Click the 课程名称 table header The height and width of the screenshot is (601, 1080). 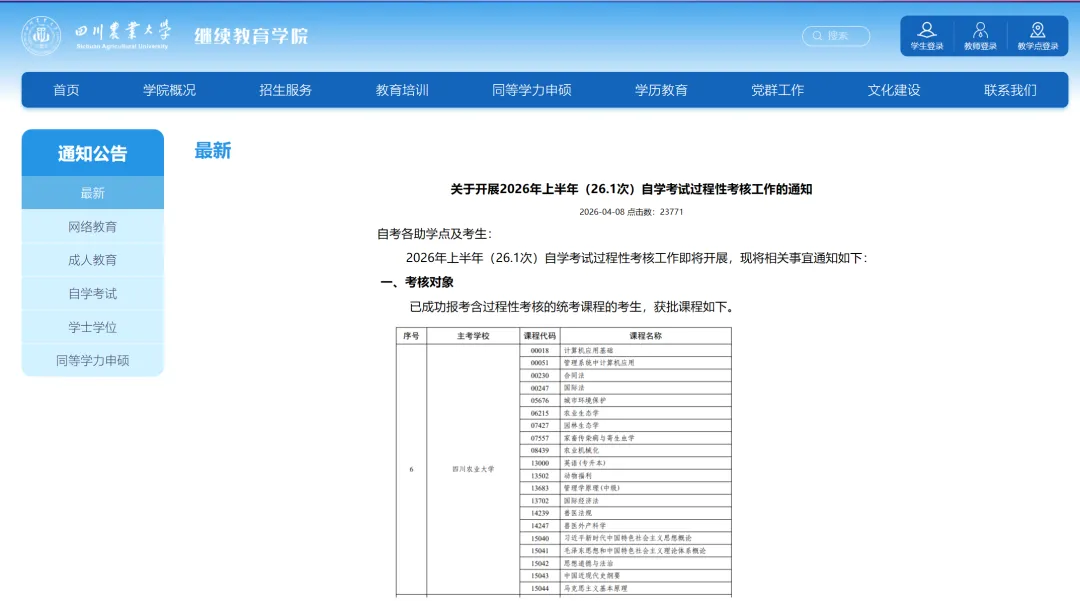click(x=645, y=336)
